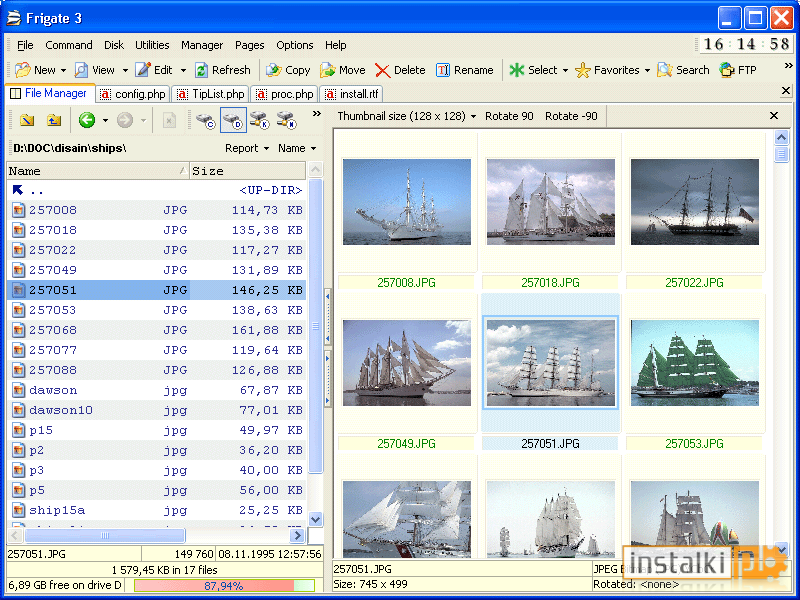Open the Report view dropdown
The width and height of the screenshot is (800, 600).
(x=247, y=148)
